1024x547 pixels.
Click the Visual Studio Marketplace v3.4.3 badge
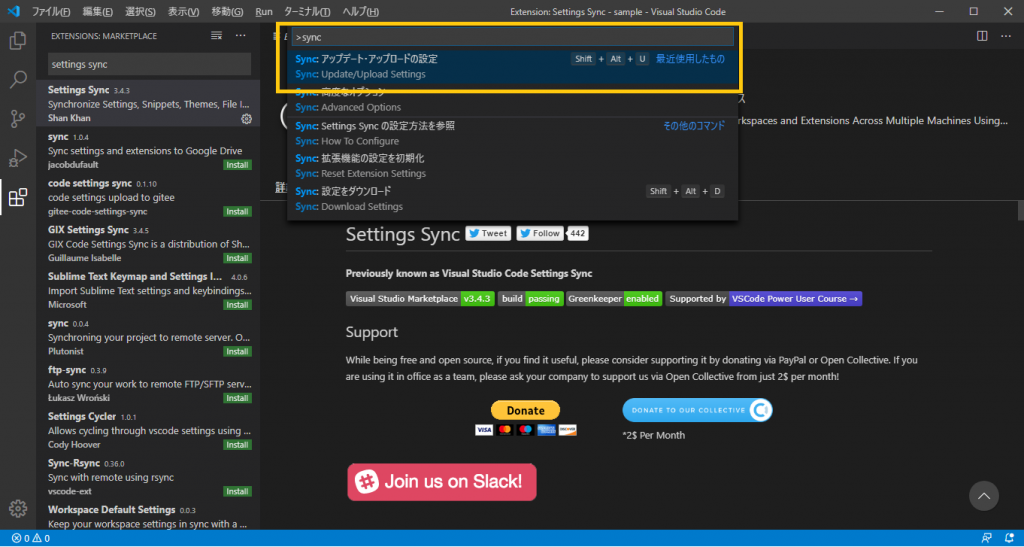click(420, 299)
